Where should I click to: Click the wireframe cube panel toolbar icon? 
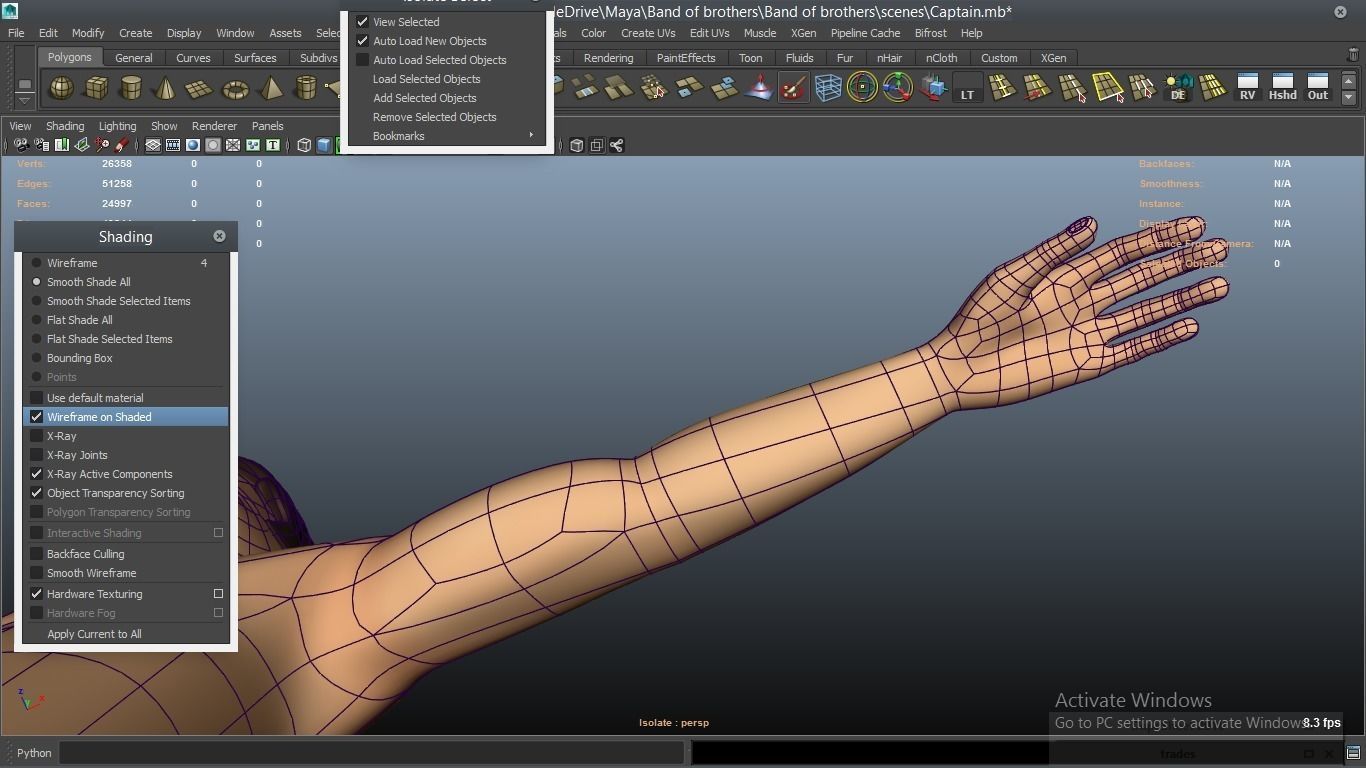point(304,145)
